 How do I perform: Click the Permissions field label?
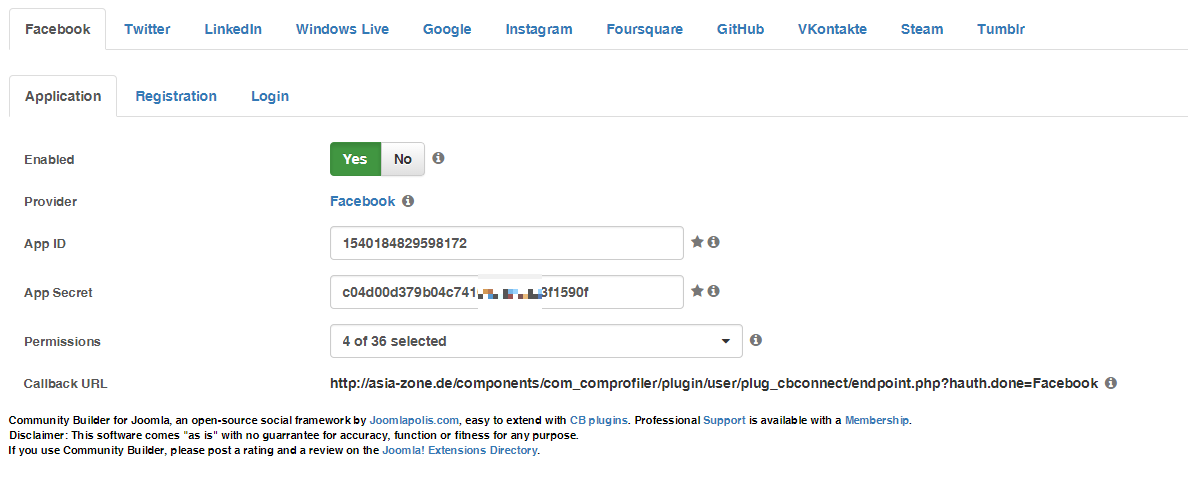coord(62,342)
